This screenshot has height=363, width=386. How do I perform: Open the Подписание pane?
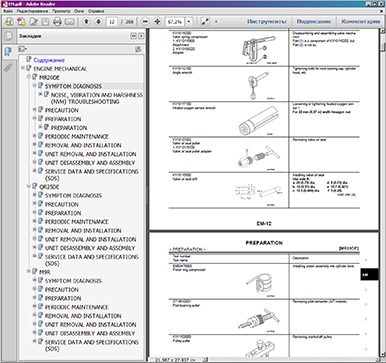pyautogui.click(x=314, y=21)
